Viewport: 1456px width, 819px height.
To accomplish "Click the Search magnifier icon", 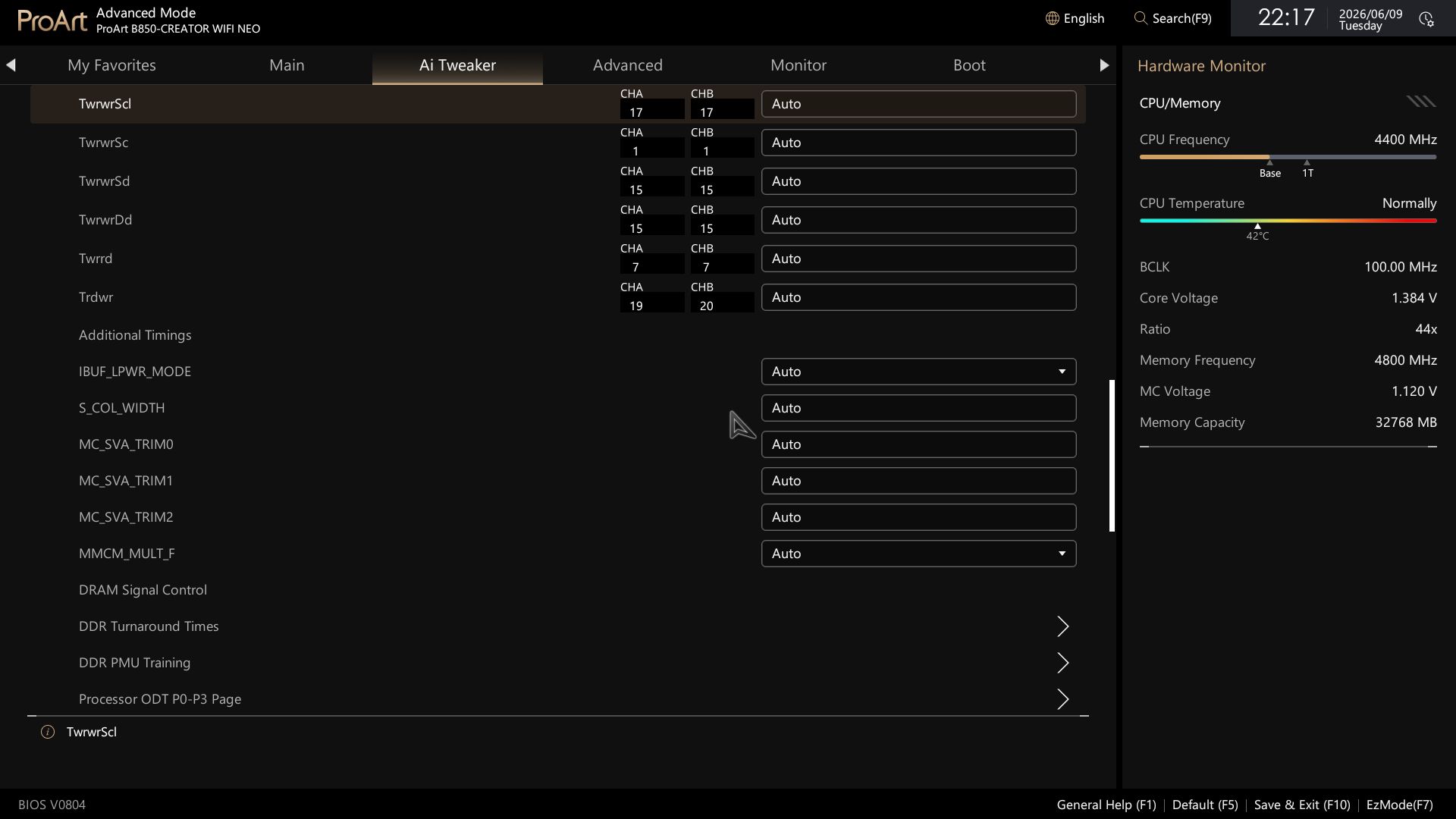I will click(x=1140, y=18).
